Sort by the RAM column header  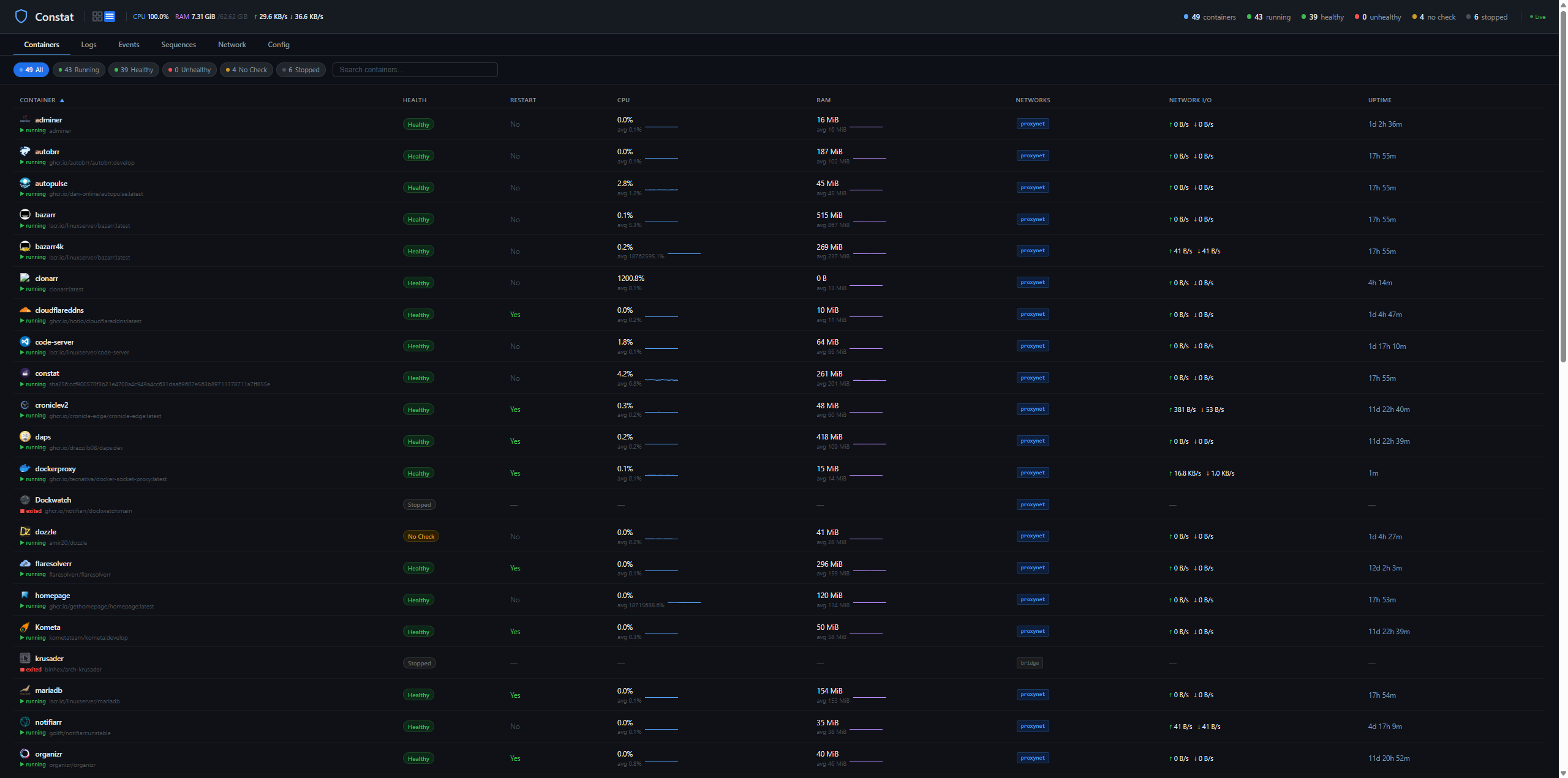point(823,100)
